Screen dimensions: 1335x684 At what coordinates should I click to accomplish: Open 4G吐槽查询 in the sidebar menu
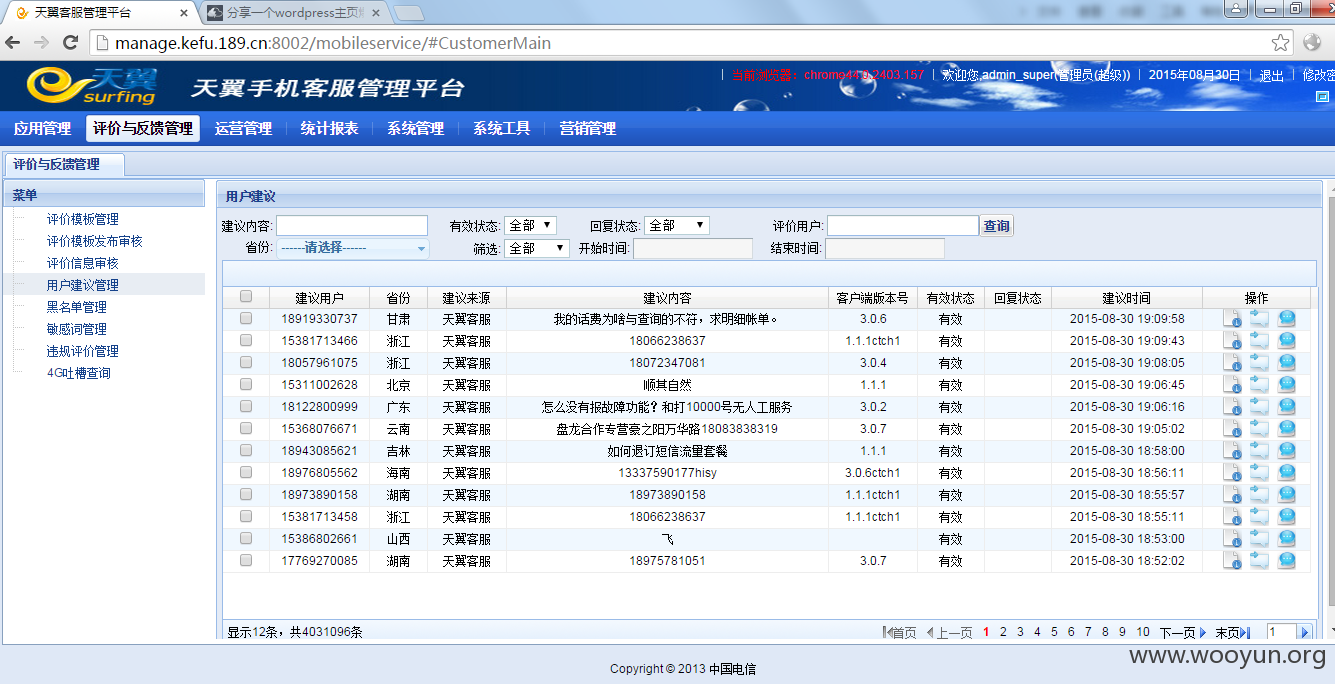pyautogui.click(x=78, y=373)
